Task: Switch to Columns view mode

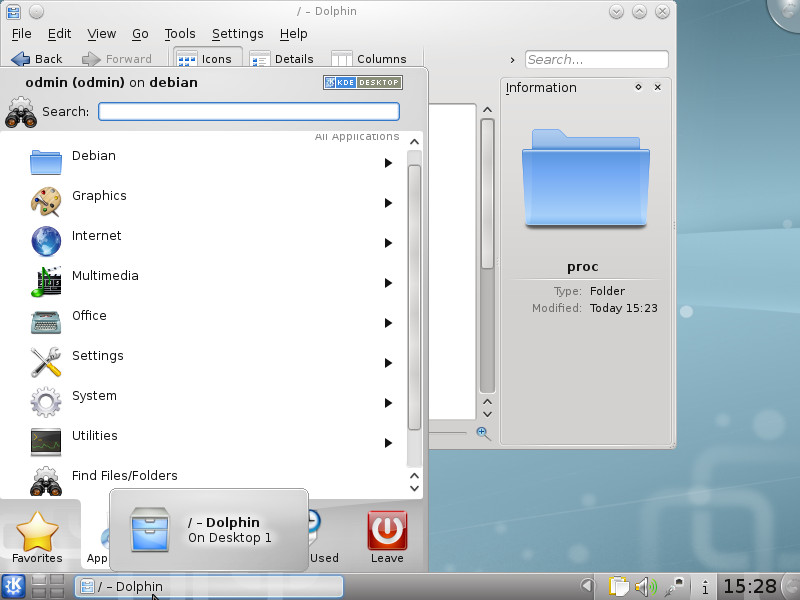Action: coord(369,59)
